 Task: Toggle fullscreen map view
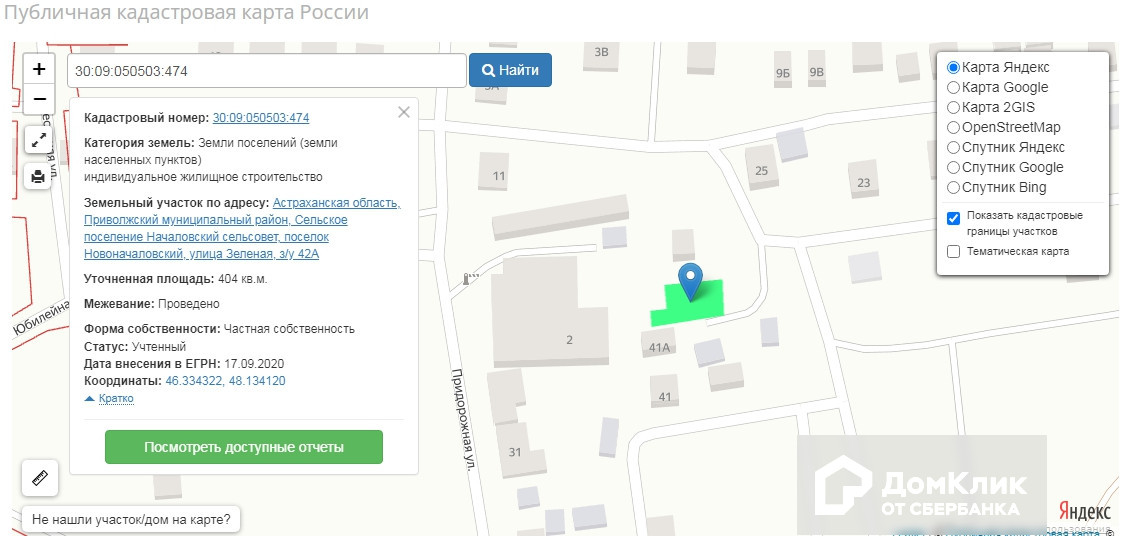(x=39, y=141)
